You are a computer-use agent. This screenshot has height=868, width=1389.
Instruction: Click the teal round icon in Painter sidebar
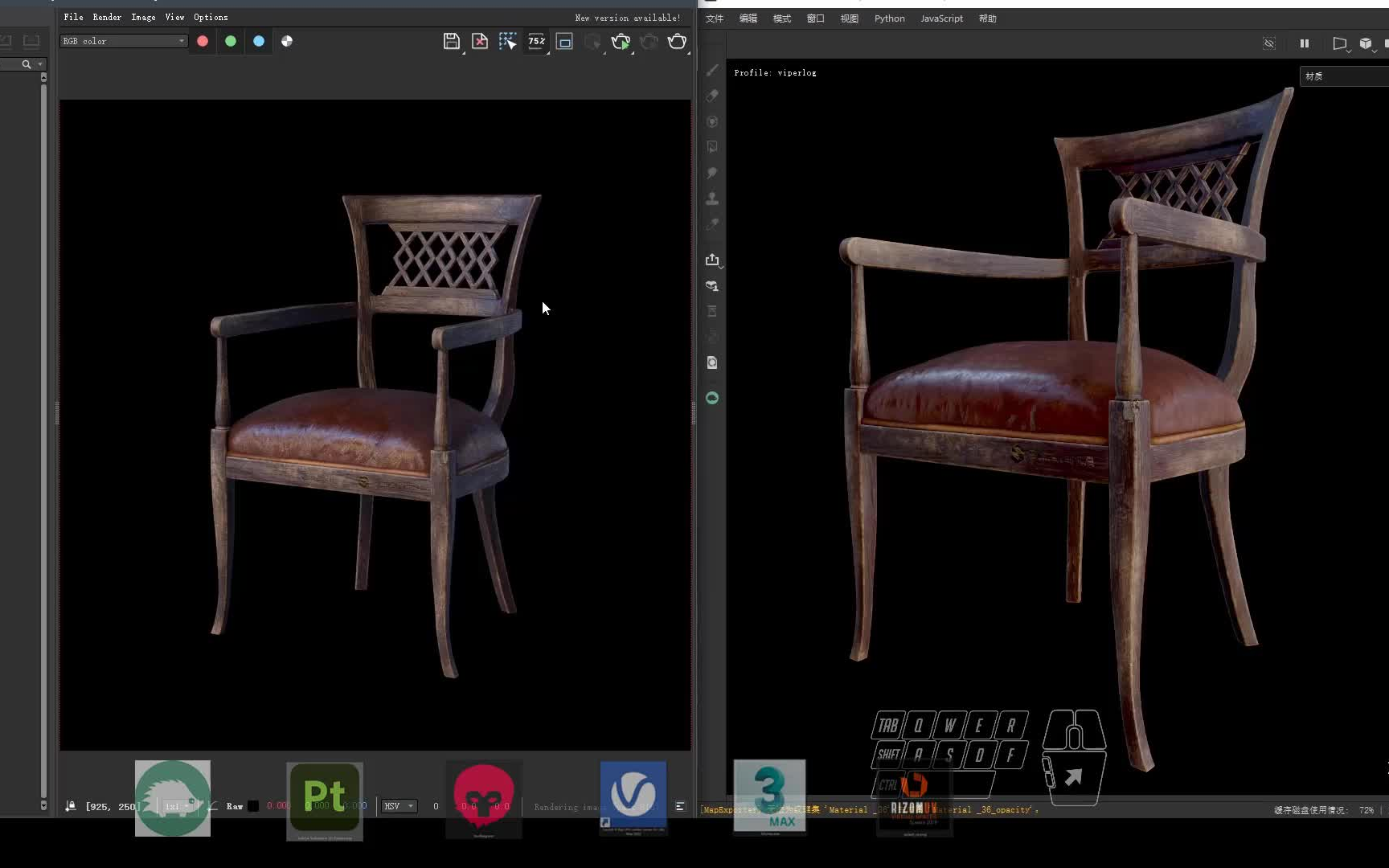(712, 398)
